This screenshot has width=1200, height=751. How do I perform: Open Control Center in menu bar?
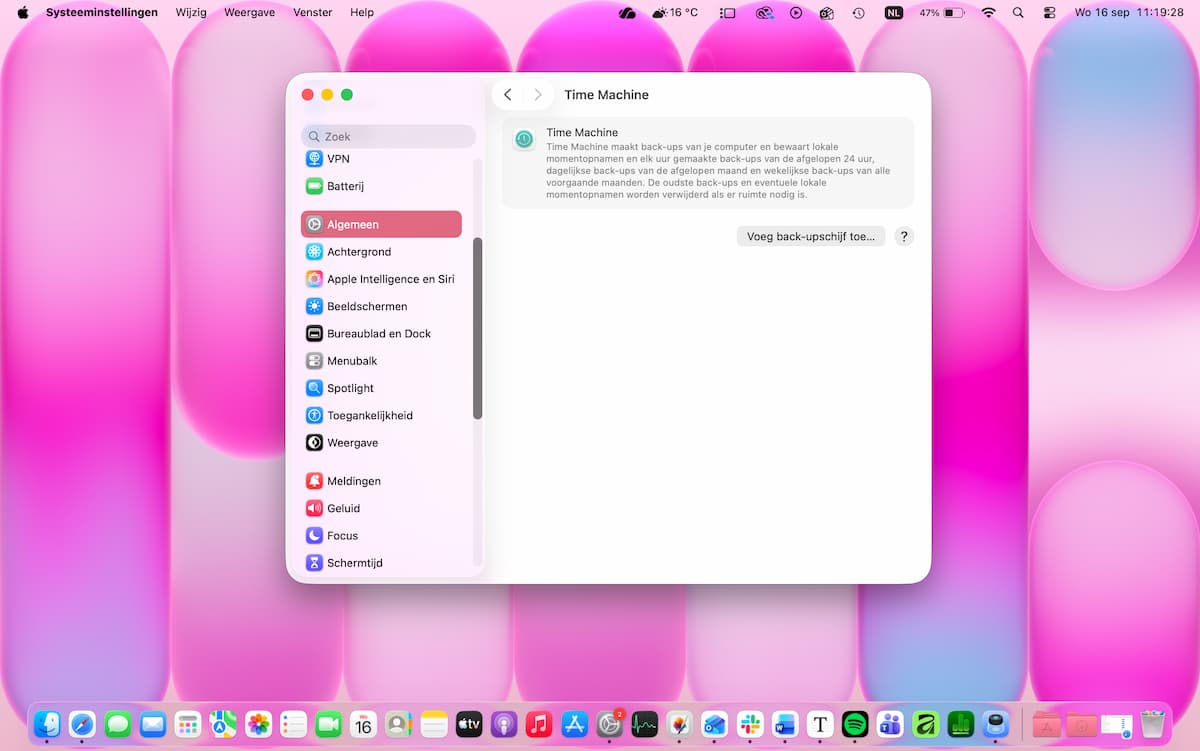tap(1049, 12)
